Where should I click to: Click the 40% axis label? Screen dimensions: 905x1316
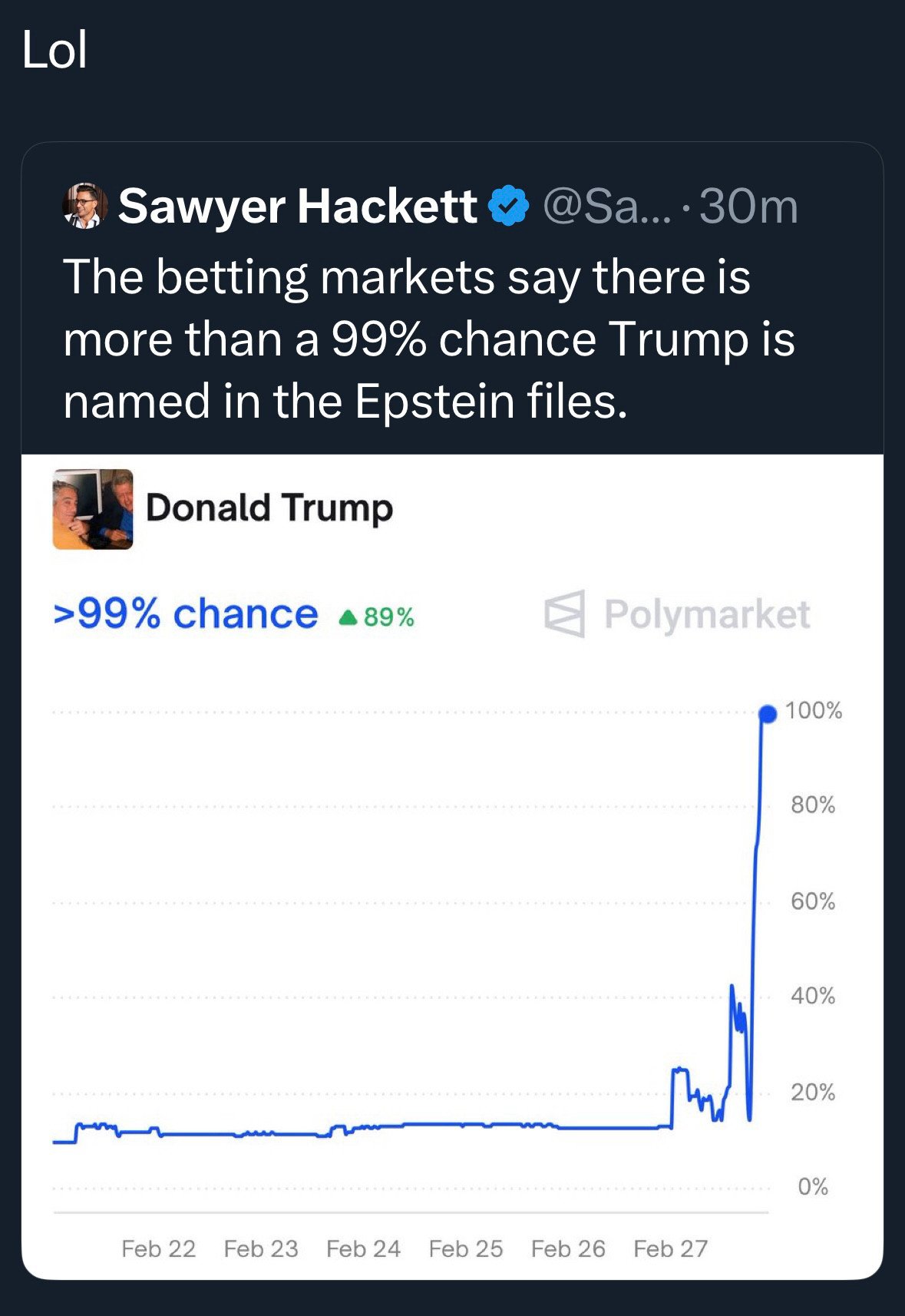point(813,996)
